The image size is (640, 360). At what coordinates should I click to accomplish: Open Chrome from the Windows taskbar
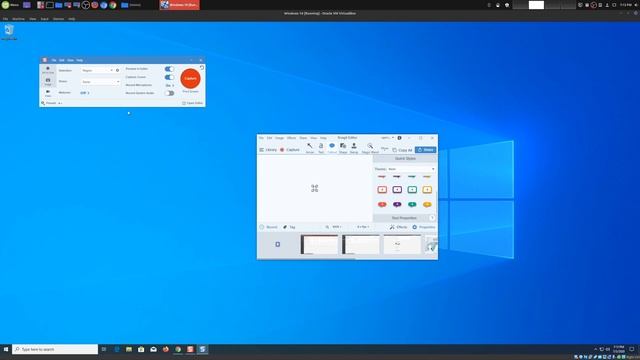178,349
